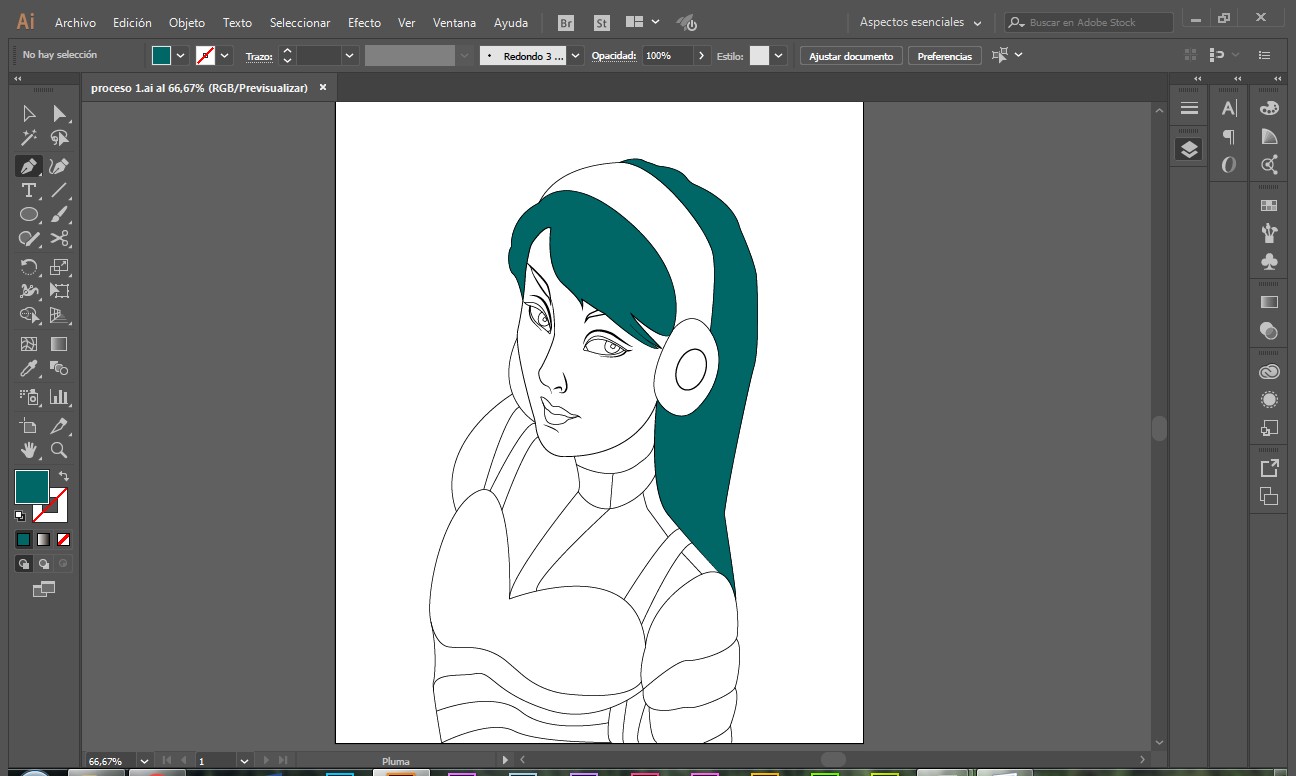Image resolution: width=1296 pixels, height=776 pixels.
Task: Select the Paintbrush tool
Action: 59,214
